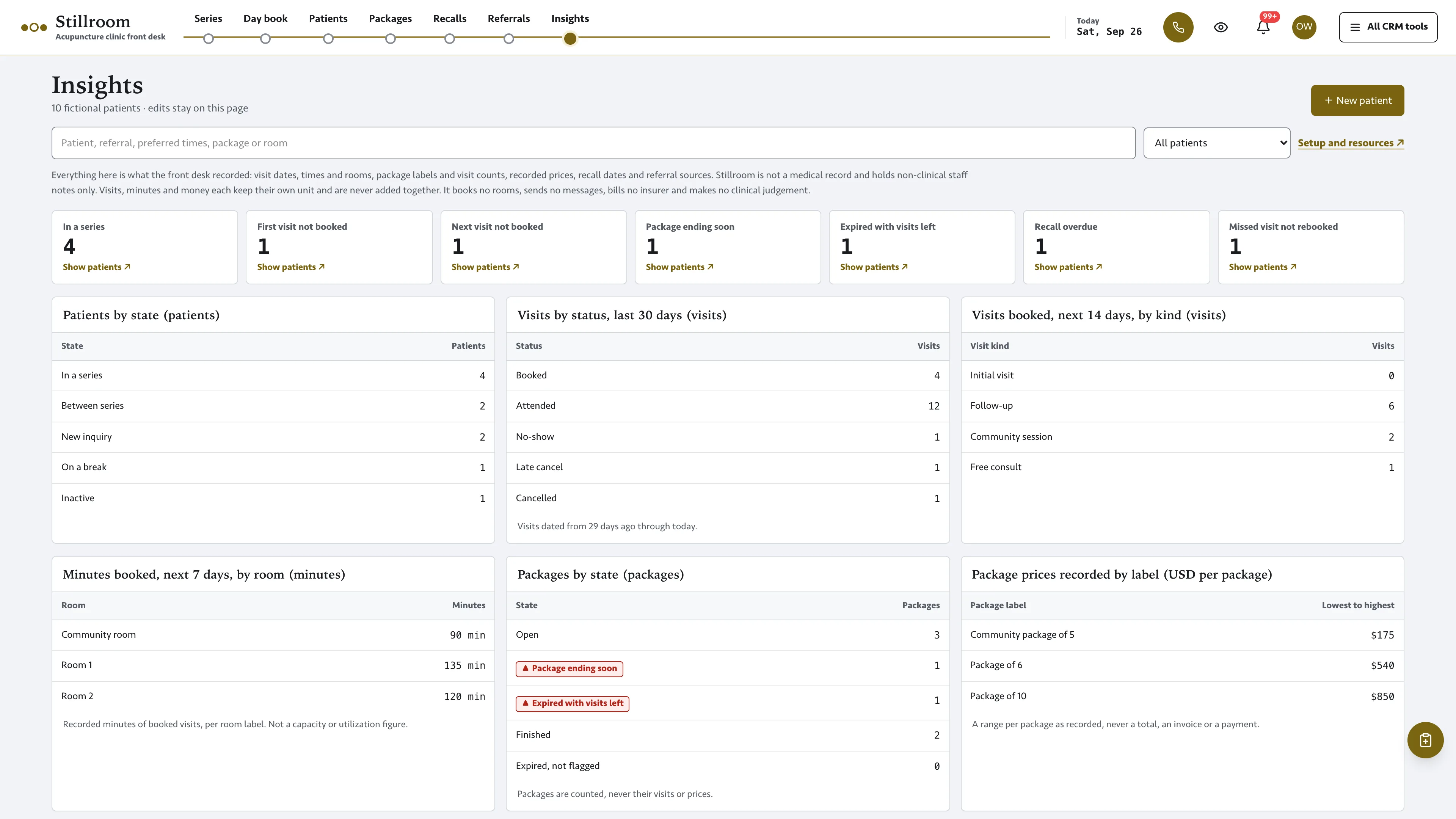
Task: Focus the patient search input field
Action: coord(593,143)
